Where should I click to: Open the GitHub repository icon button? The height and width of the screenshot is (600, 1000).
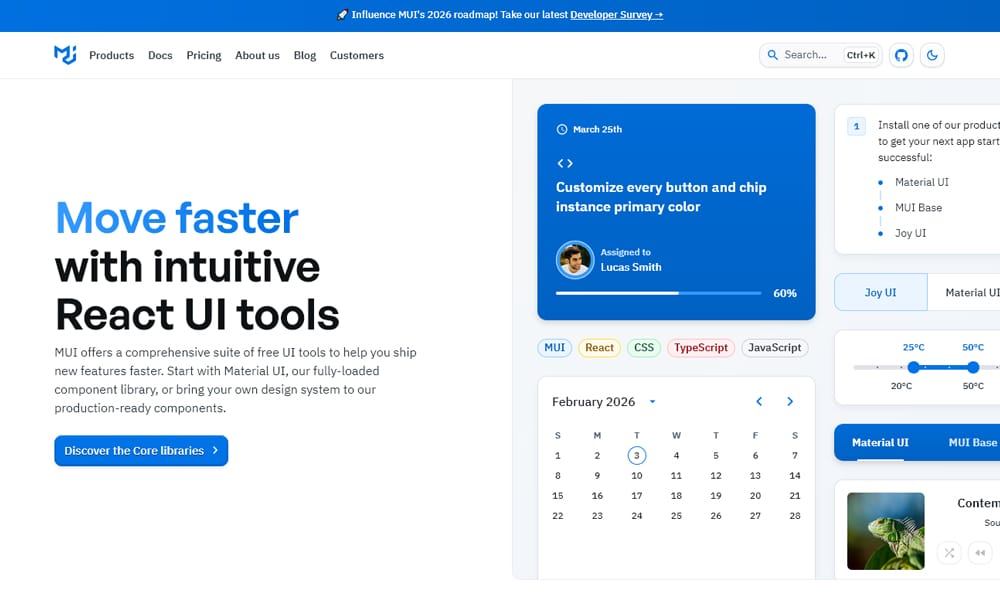pyautogui.click(x=901, y=55)
